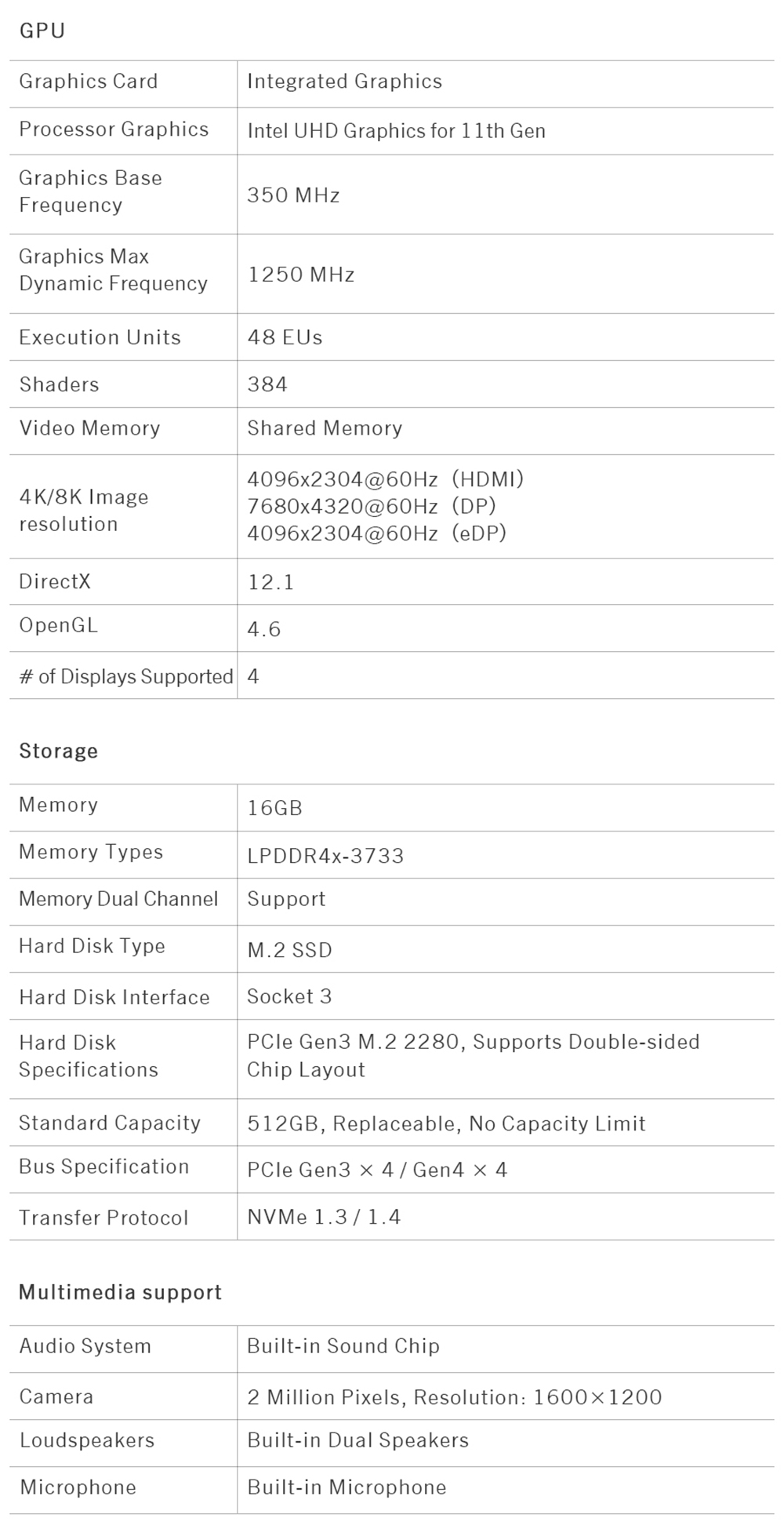Click Intel UHD Graphics for 11th Gen text
The image size is (784, 1536).
coord(396,130)
